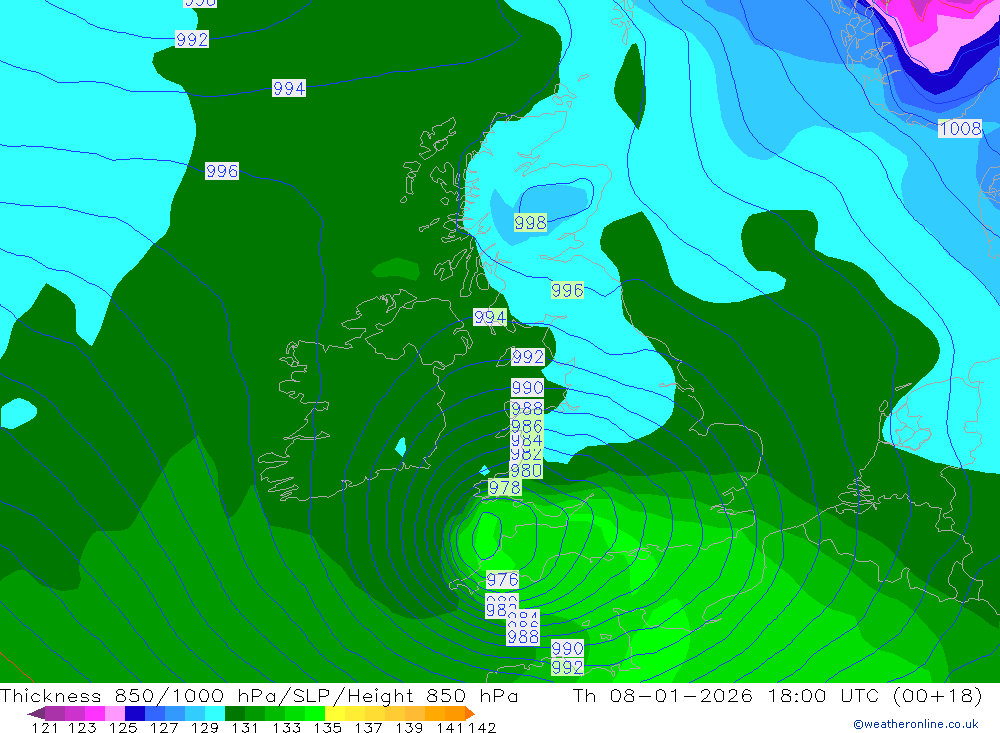Viewport: 1000px width, 733px height.
Task: Click the legend value 123
Action: (82, 727)
